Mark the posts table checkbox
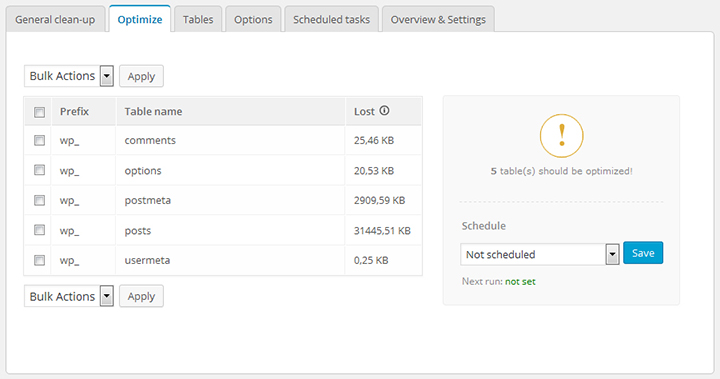Viewport: 720px width, 379px height. (39, 230)
